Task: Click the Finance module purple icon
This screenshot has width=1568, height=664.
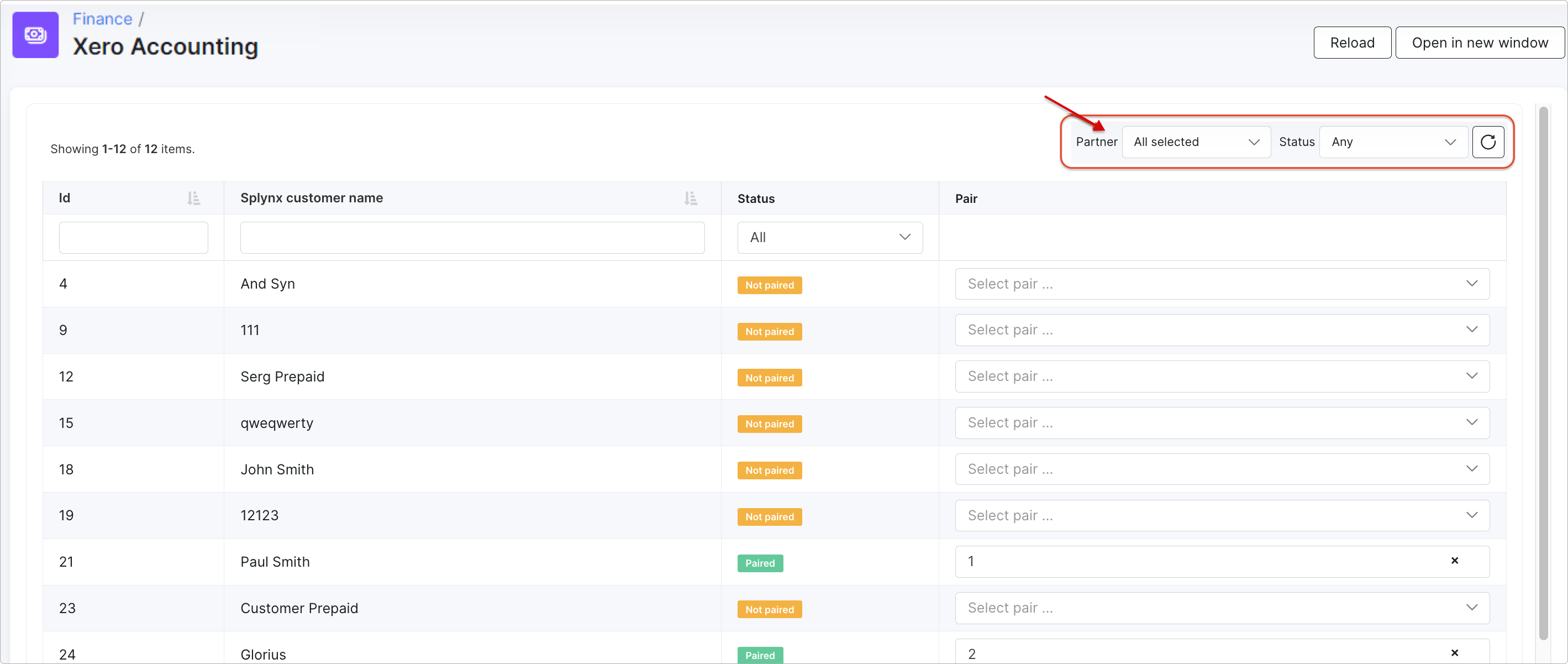Action: click(35, 35)
